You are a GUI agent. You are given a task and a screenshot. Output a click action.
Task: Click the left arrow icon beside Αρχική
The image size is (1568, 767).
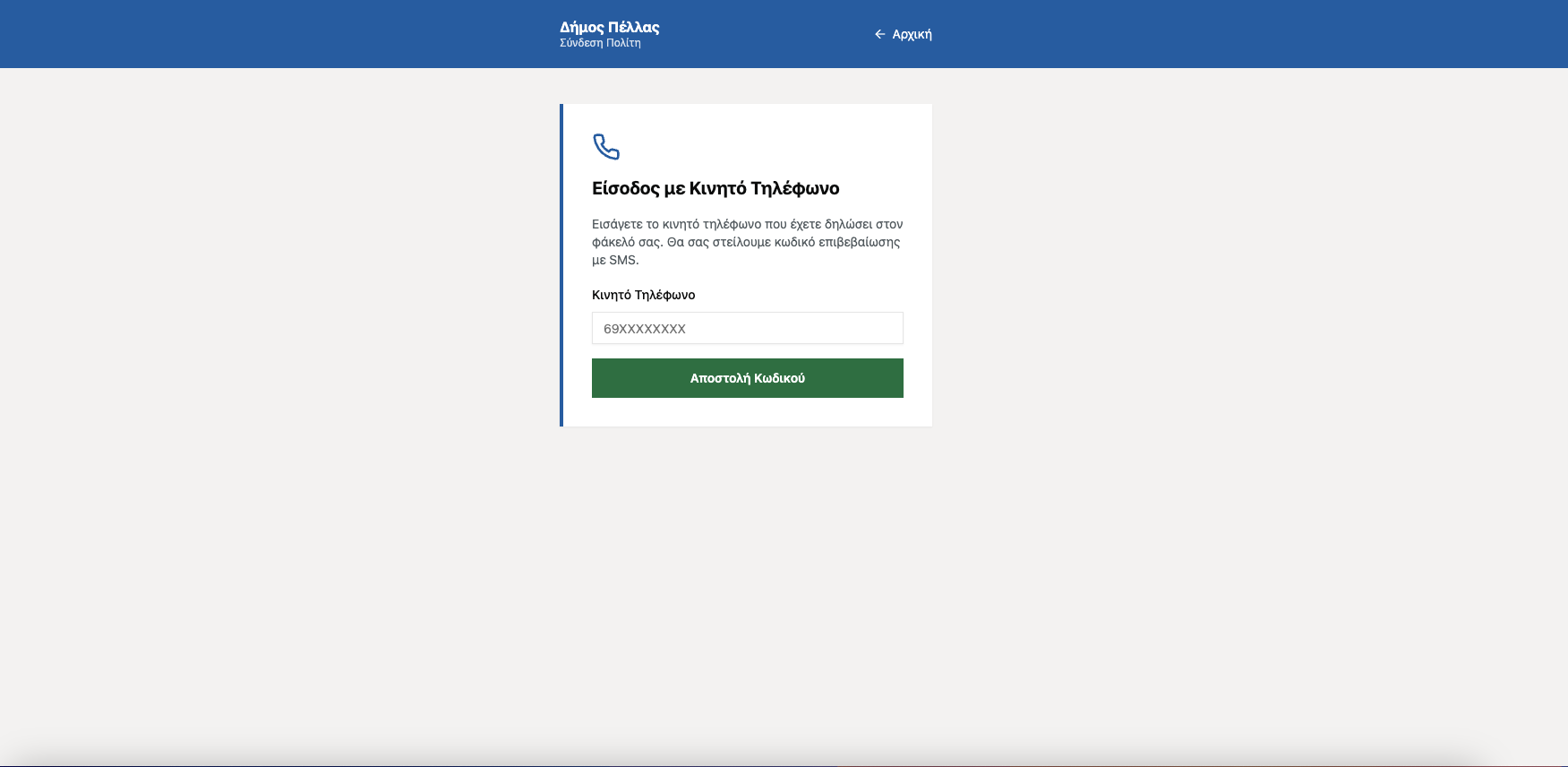pyautogui.click(x=880, y=34)
